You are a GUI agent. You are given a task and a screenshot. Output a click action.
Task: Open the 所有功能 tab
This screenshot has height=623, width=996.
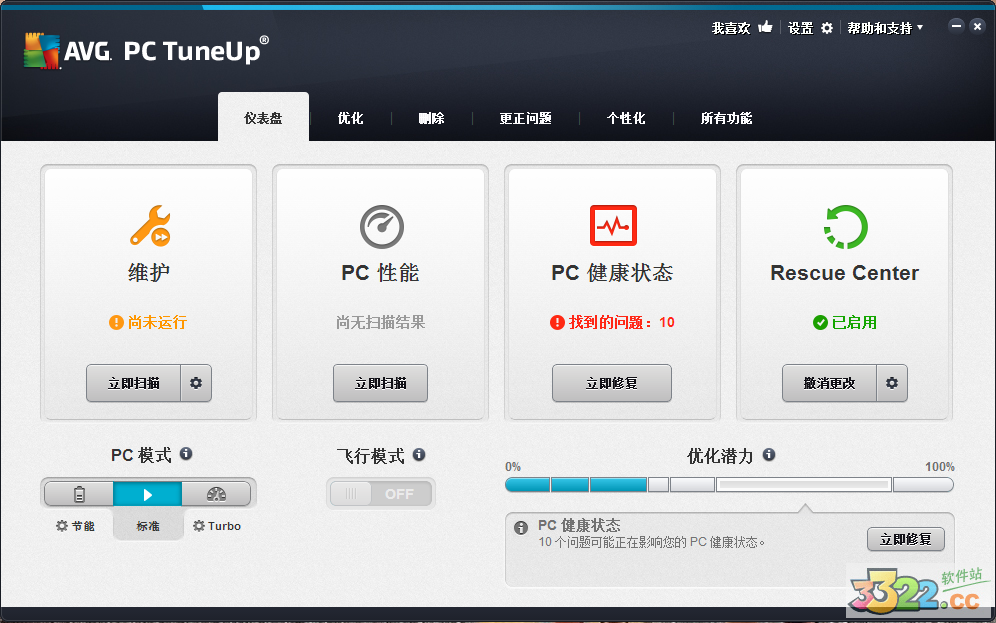(x=726, y=118)
